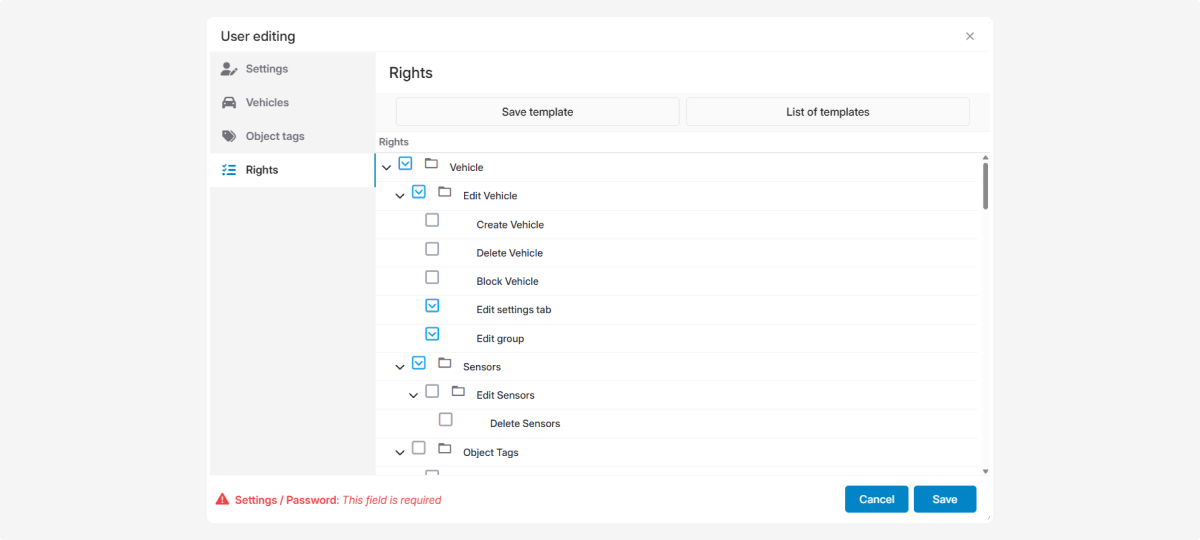Screen dimensions: 1200x540
Task: Click the Rights checklist icon in sidebar
Action: 229,170
